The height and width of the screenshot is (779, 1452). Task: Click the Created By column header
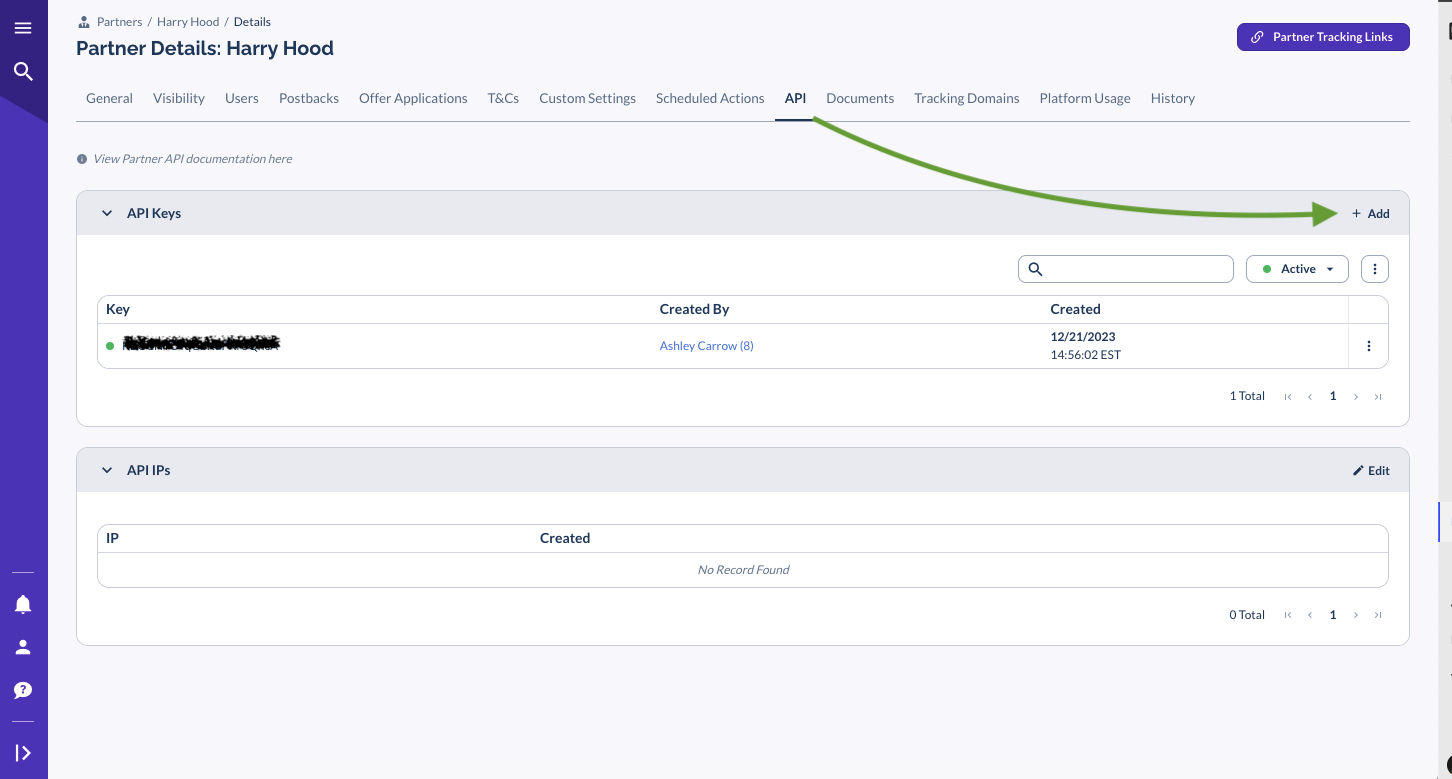point(694,309)
